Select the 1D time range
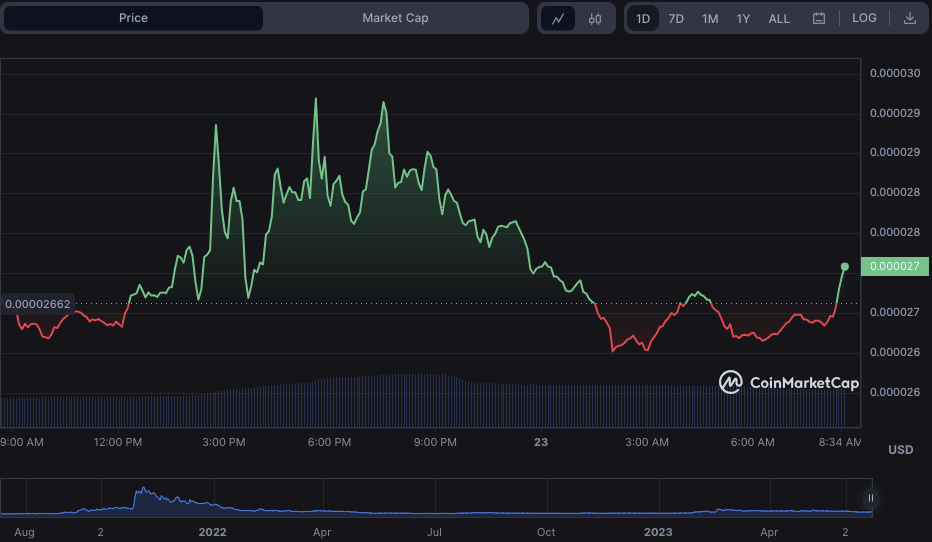The image size is (932, 542). click(x=643, y=18)
